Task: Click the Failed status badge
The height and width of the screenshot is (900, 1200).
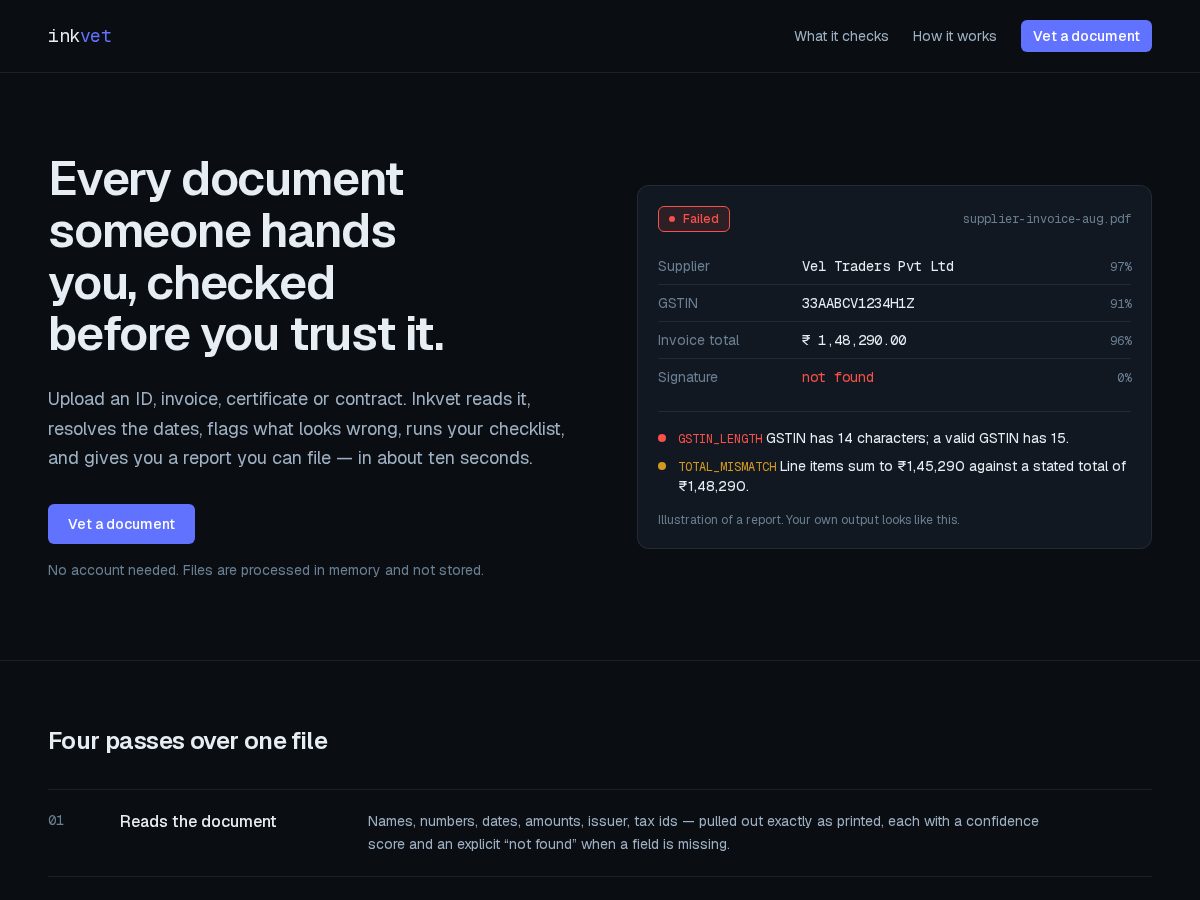Action: 694,219
